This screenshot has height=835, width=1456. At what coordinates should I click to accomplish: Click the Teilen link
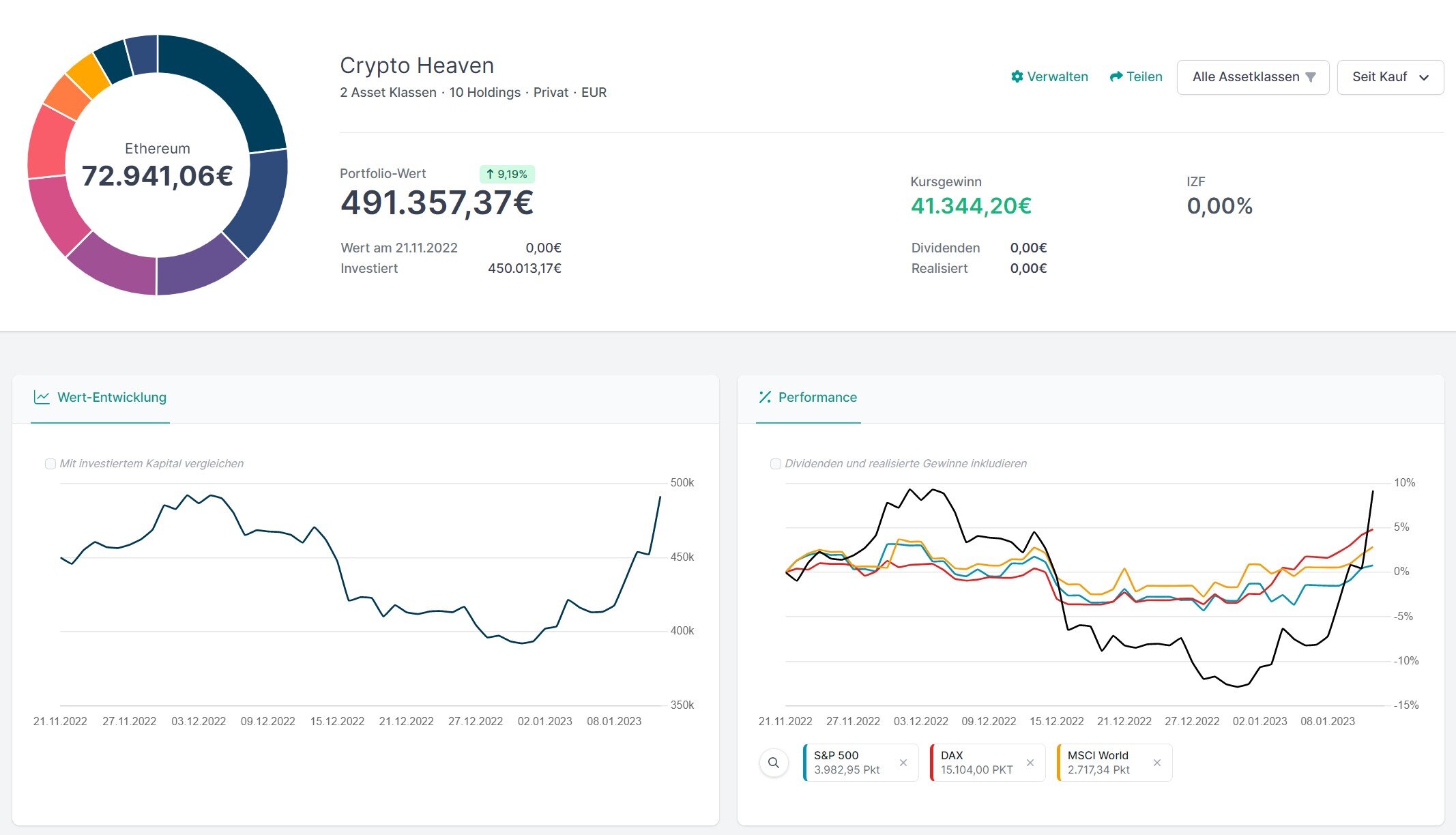1144,76
